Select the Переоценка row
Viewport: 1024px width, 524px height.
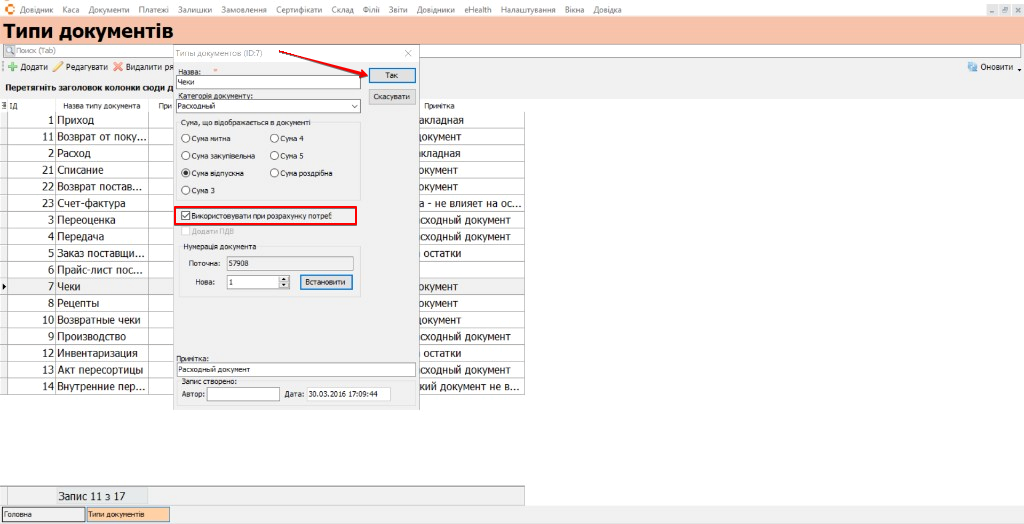click(x=262, y=220)
